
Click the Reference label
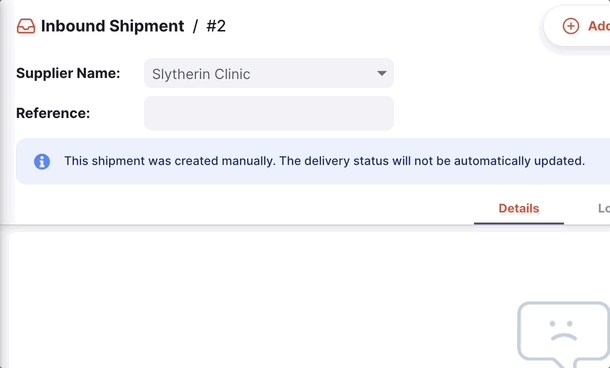point(53,113)
